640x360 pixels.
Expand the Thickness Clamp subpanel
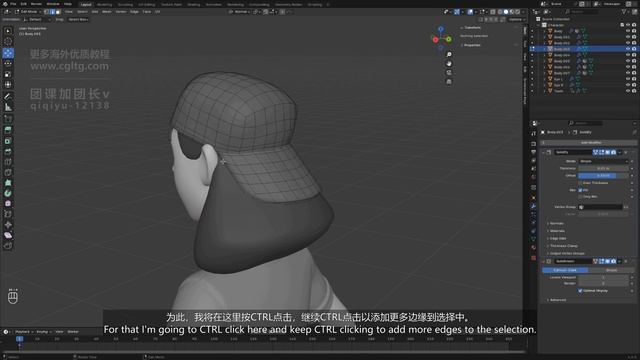[563, 246]
